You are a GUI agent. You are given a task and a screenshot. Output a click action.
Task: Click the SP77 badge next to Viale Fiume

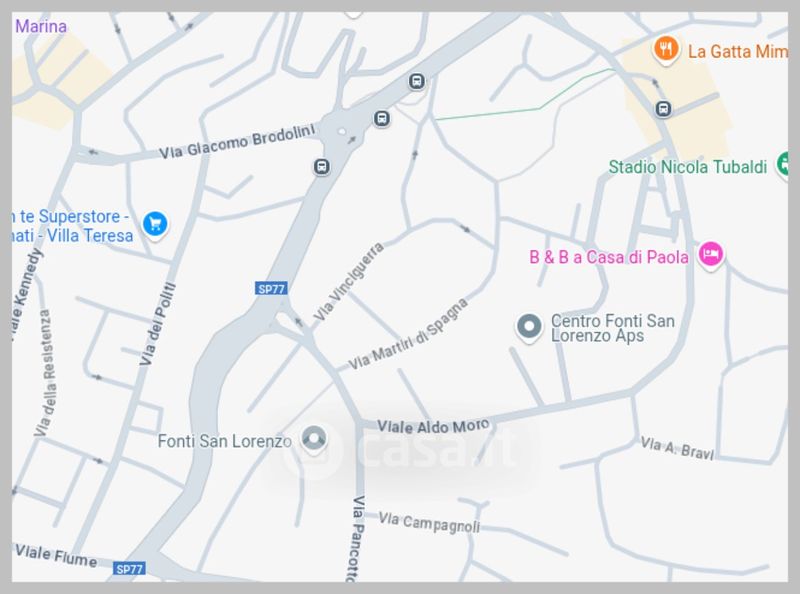coord(129,569)
